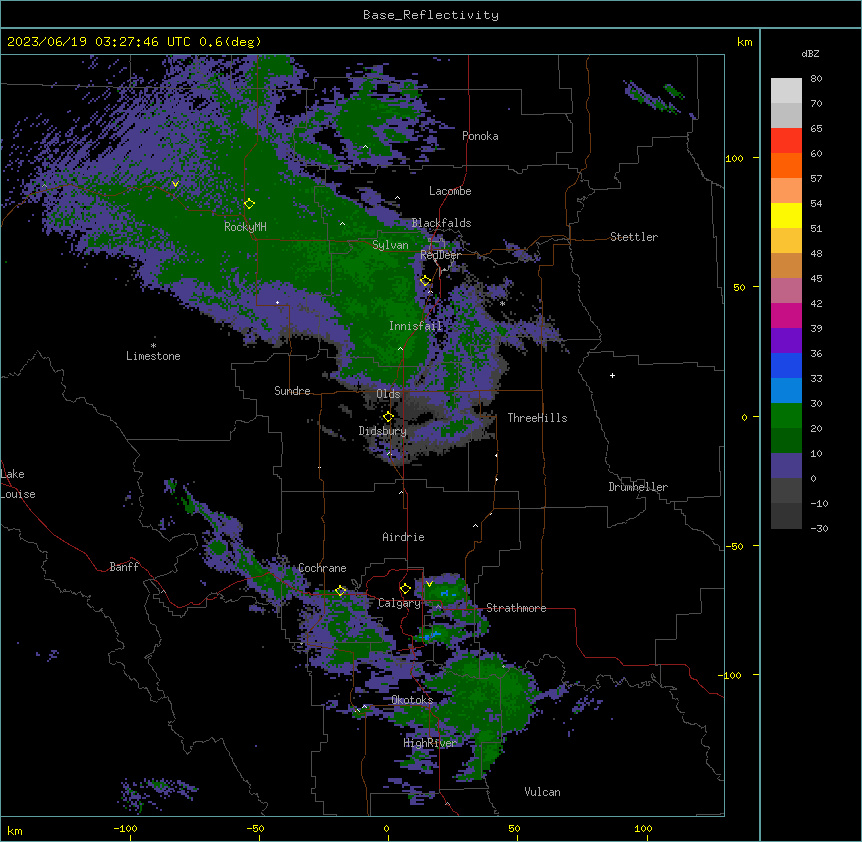Click the Base_Reflectivity title text

[430, 15]
